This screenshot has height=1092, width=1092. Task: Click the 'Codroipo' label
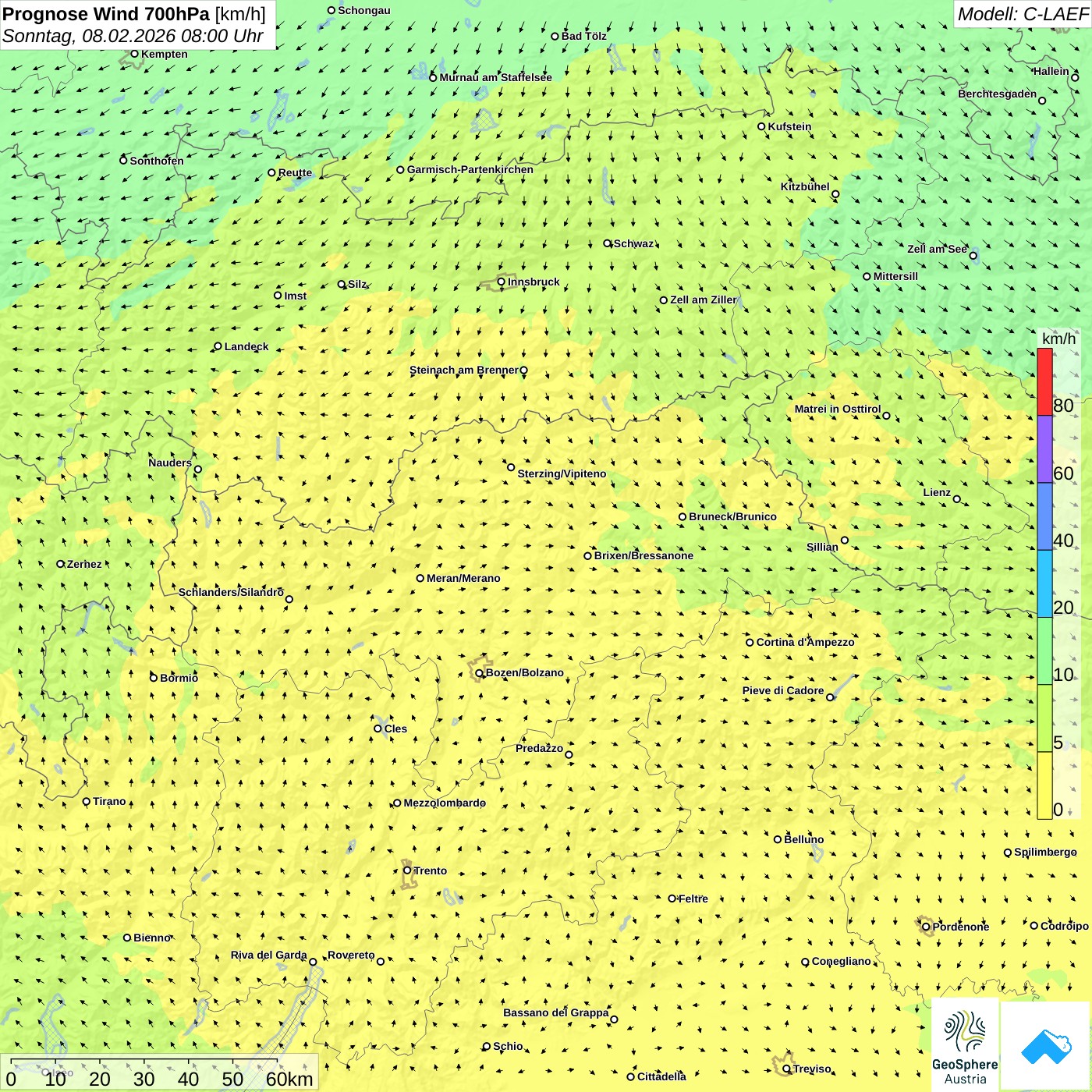[x=1065, y=926]
